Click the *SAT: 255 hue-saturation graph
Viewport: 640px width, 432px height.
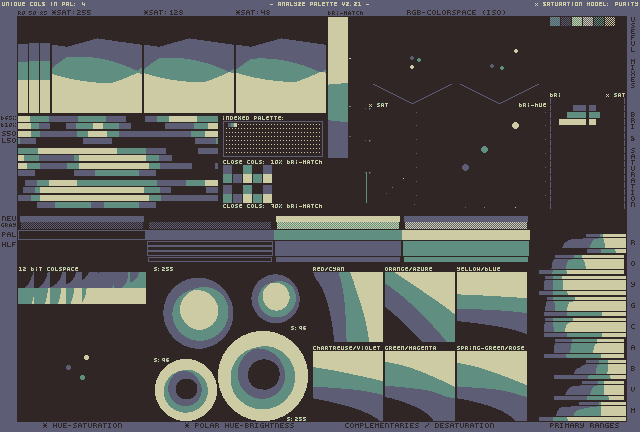[97, 76]
